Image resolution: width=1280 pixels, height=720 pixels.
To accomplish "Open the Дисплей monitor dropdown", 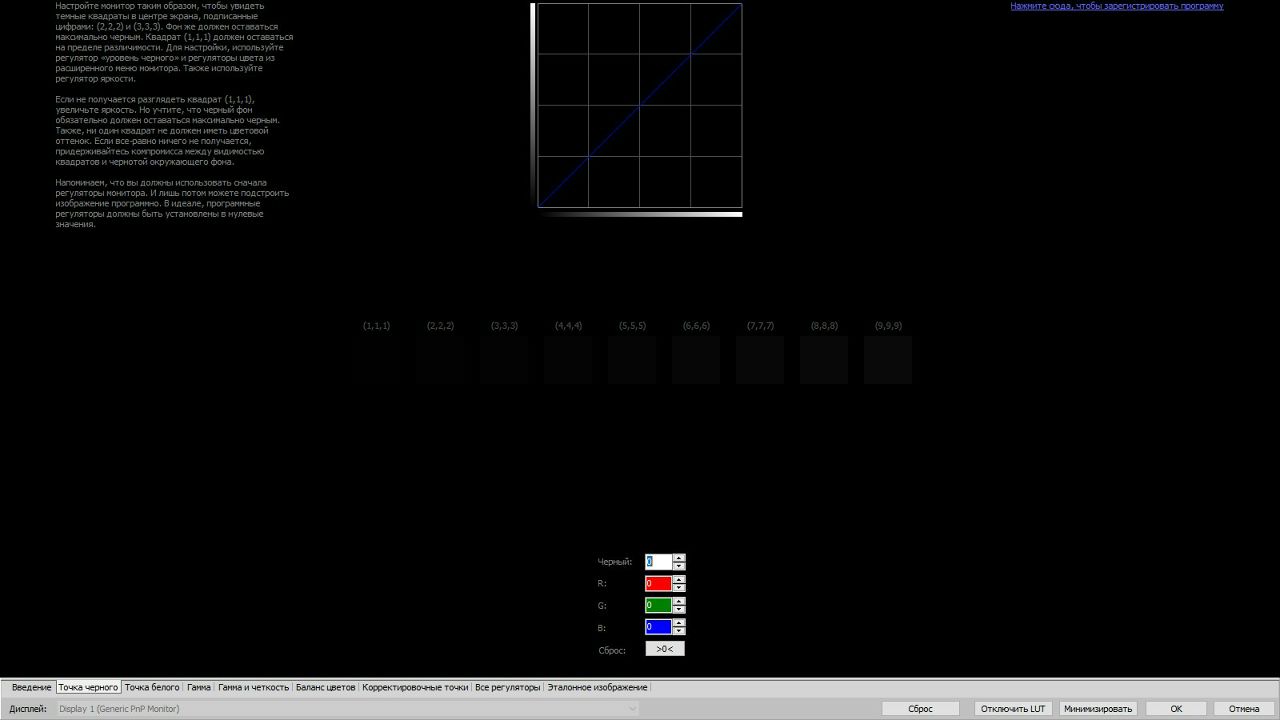I will pyautogui.click(x=631, y=709).
